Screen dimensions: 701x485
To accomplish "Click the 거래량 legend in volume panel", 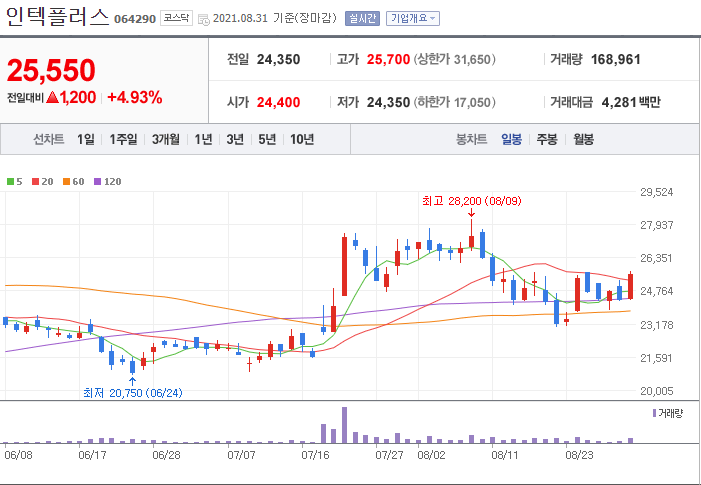I will click(x=667, y=413).
